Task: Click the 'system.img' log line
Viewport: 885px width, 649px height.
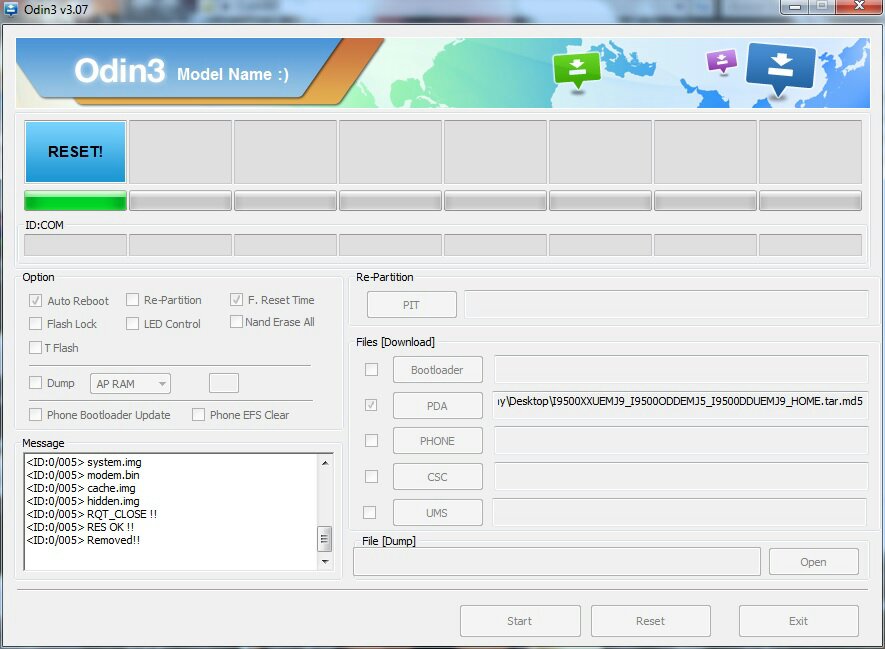Action: point(84,462)
